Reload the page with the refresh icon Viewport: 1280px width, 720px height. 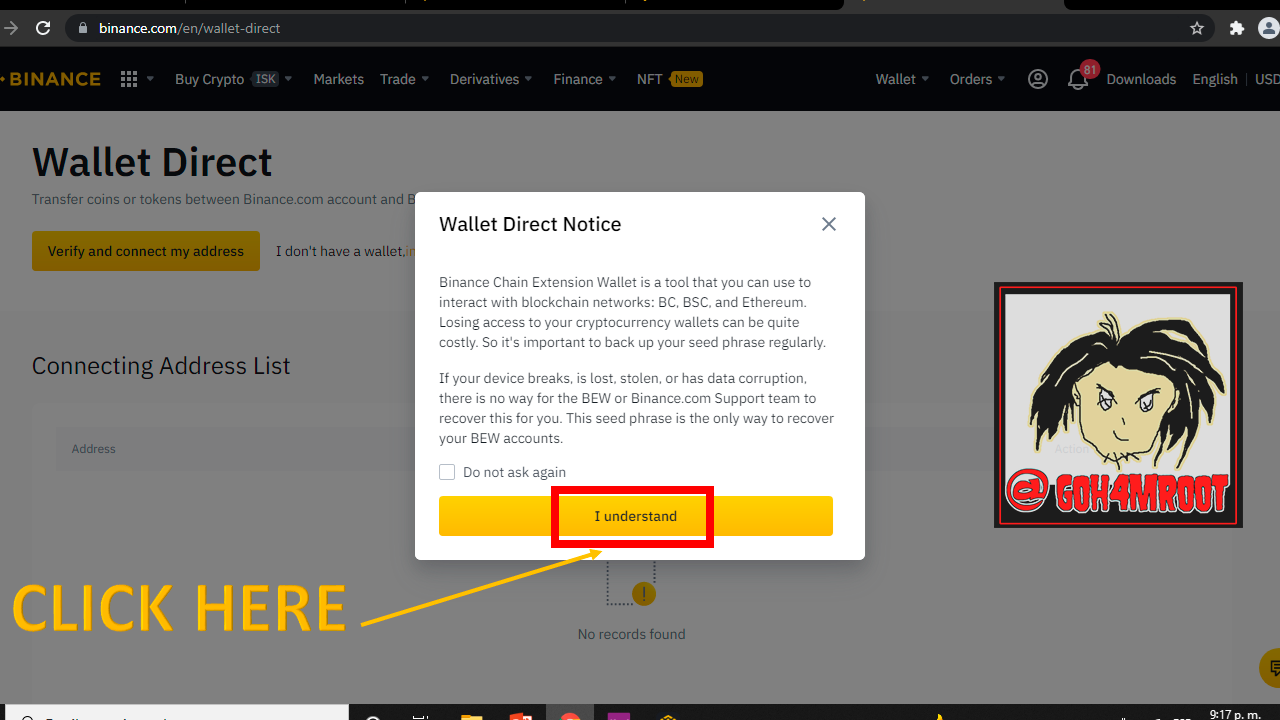[x=43, y=28]
